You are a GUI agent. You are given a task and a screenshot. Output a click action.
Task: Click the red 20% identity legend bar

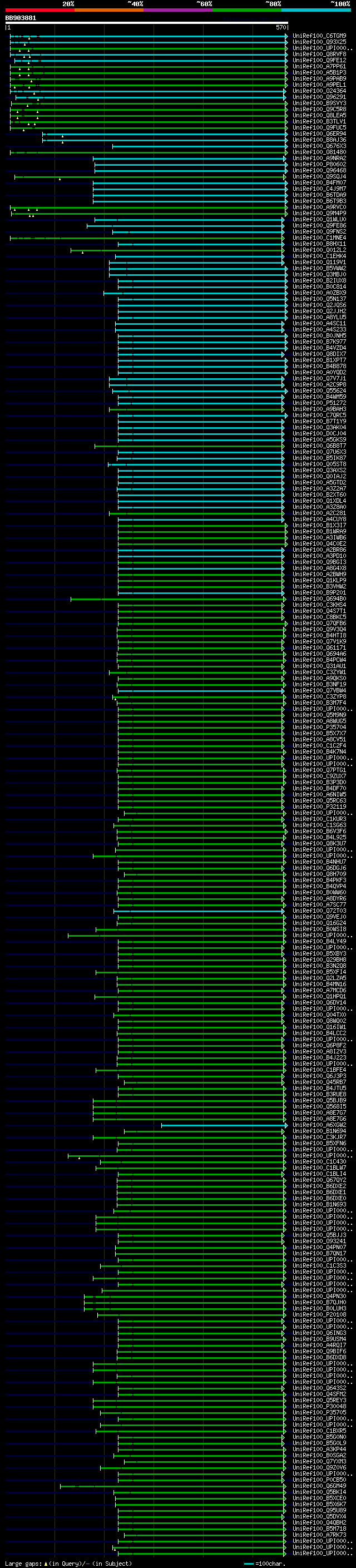[x=39, y=10]
